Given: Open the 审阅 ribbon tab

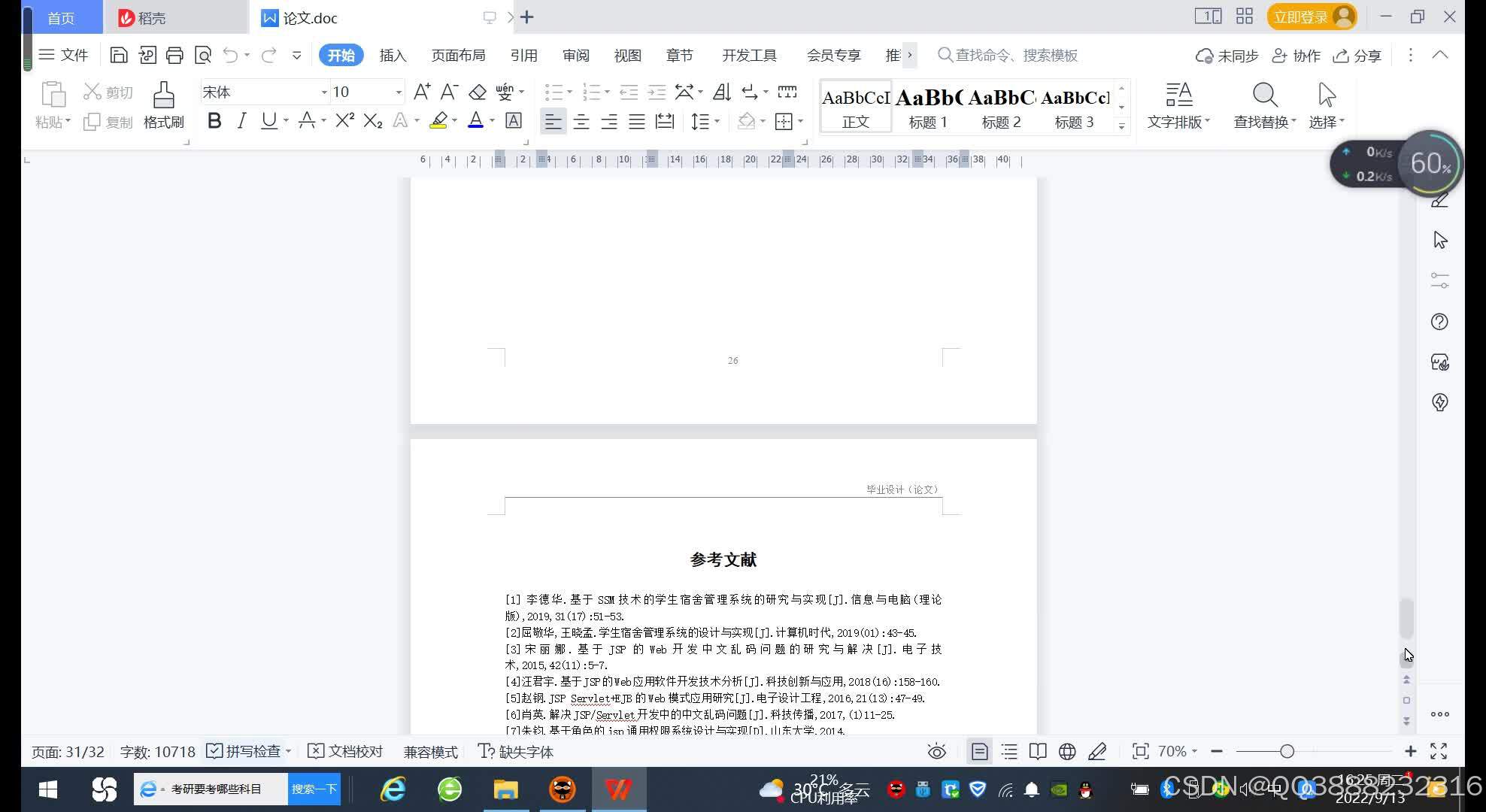Looking at the screenshot, I should [575, 55].
